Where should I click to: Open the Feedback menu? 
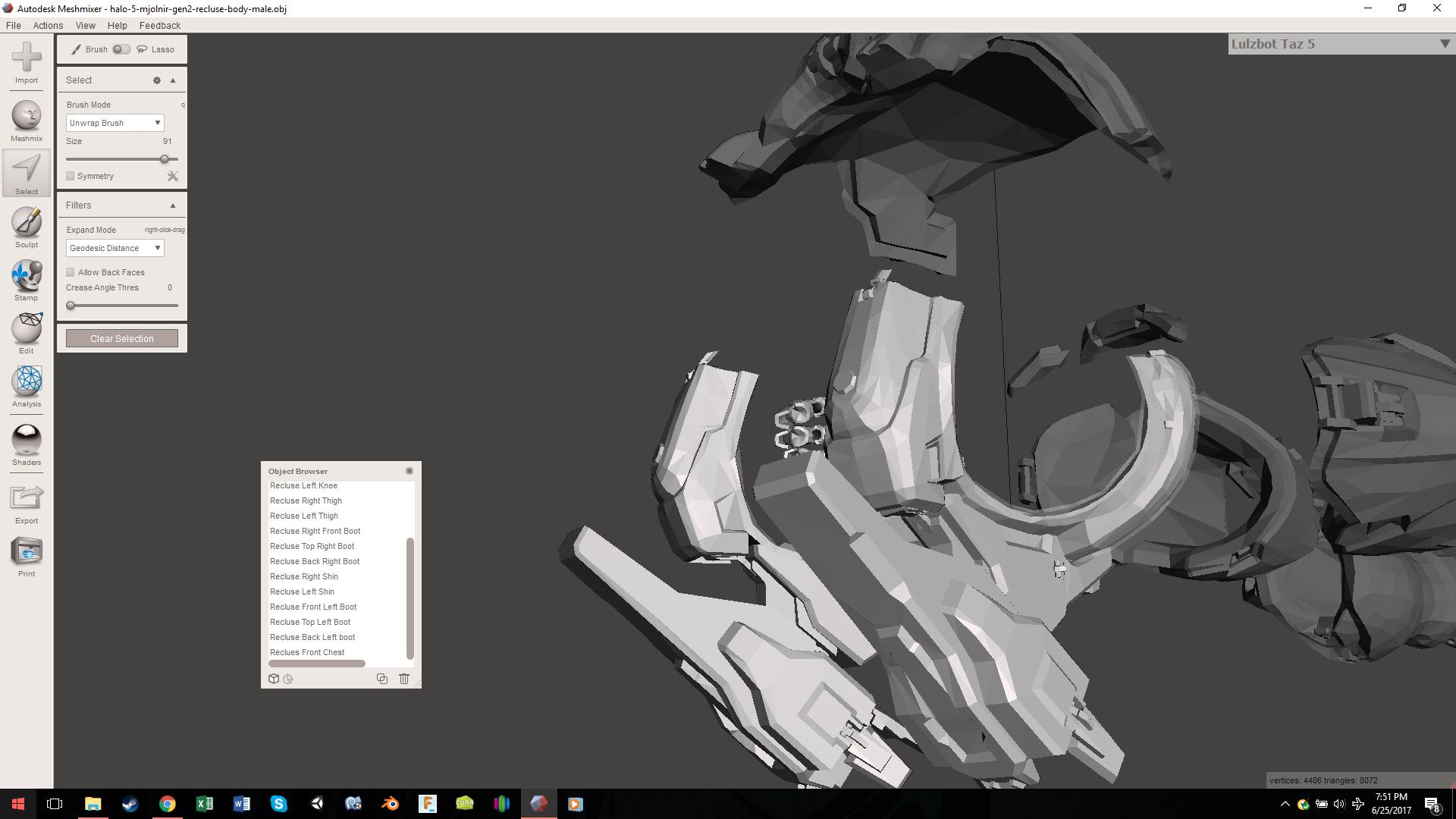(160, 25)
